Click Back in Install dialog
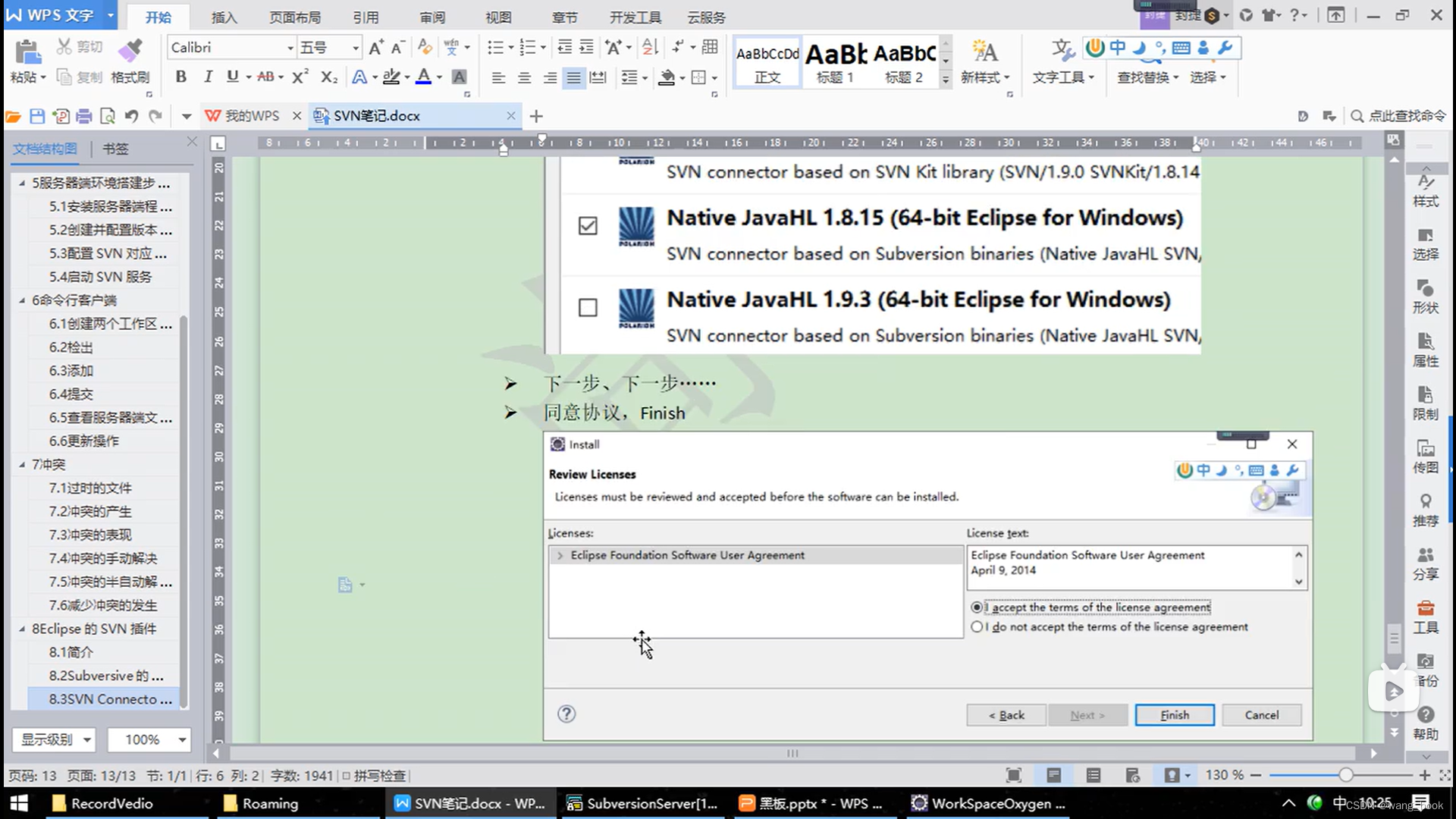Viewport: 1456px width, 819px height. (1006, 715)
